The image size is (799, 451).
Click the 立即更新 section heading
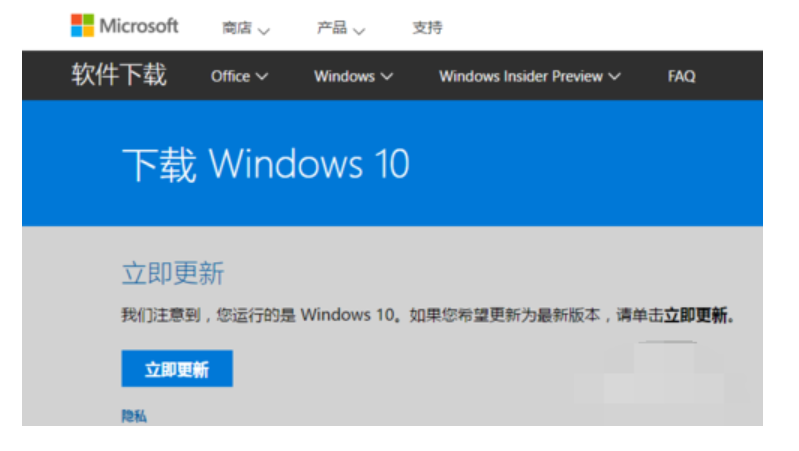[173, 273]
